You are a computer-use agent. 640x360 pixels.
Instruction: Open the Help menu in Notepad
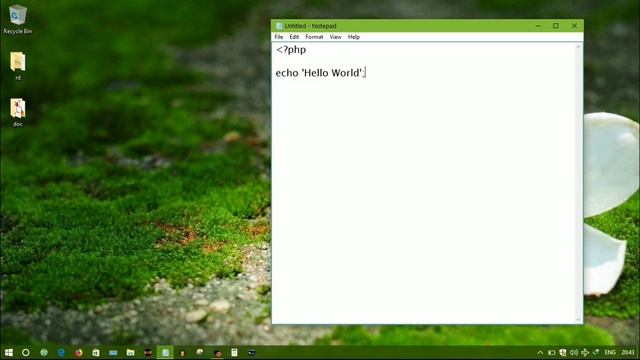point(353,37)
